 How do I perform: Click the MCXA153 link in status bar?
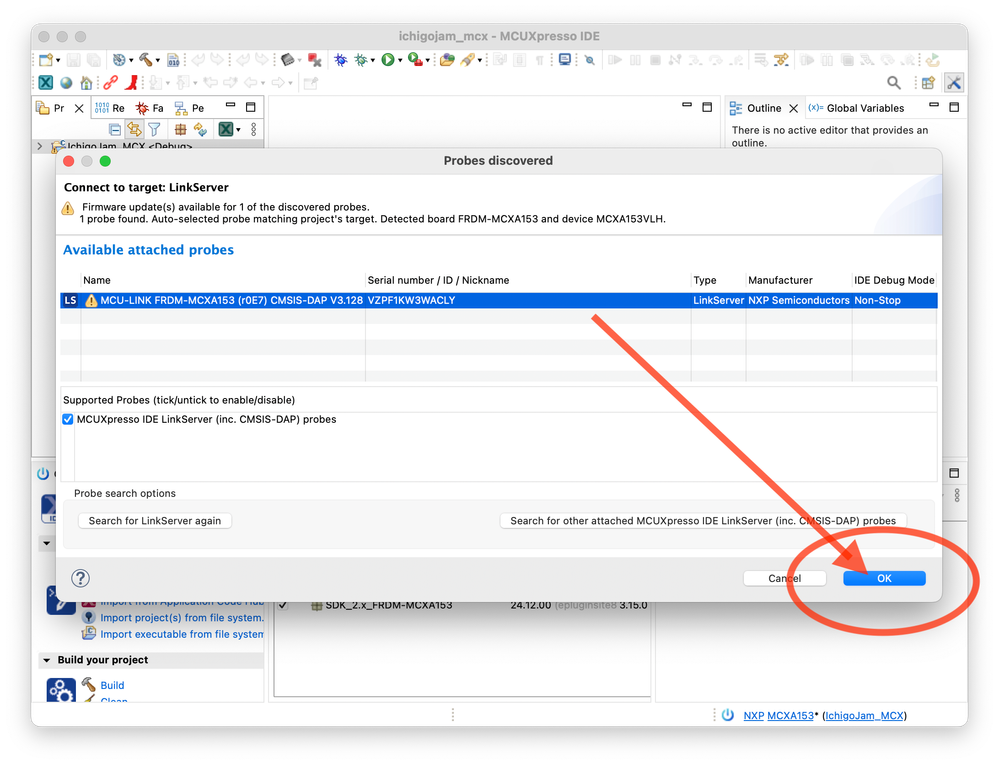click(791, 715)
